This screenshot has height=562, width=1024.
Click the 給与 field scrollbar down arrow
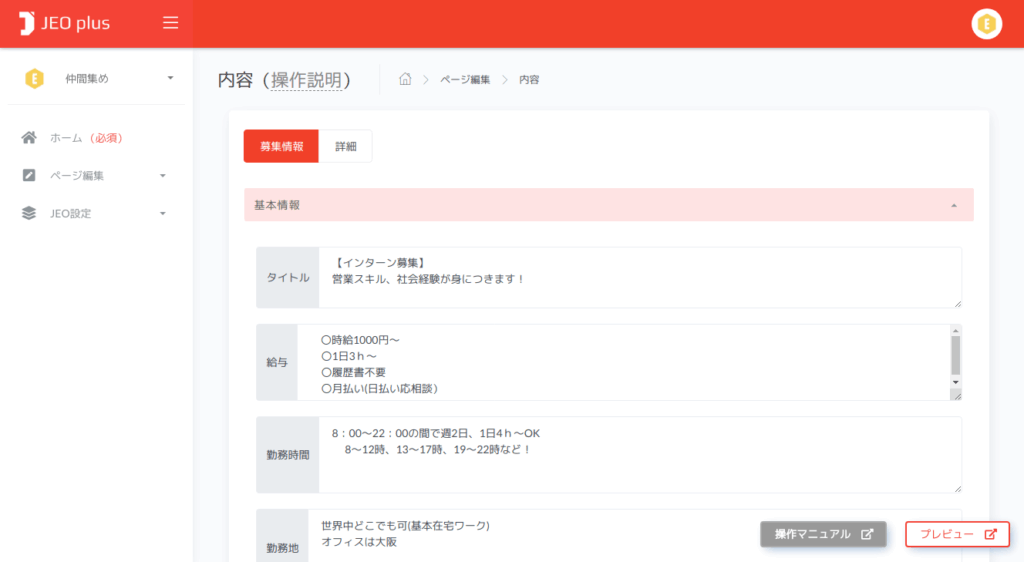point(955,382)
